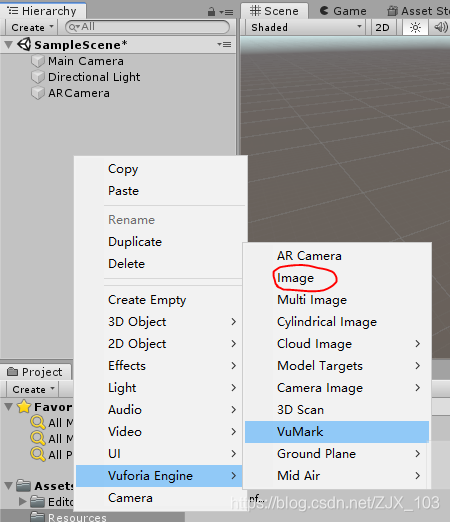This screenshot has height=522, width=450.
Task: Choose Duplicate from context menu
Action: coord(159,242)
